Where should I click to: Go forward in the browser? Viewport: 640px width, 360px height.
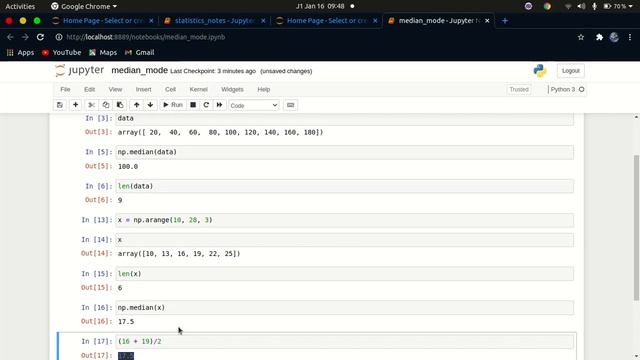coord(25,37)
